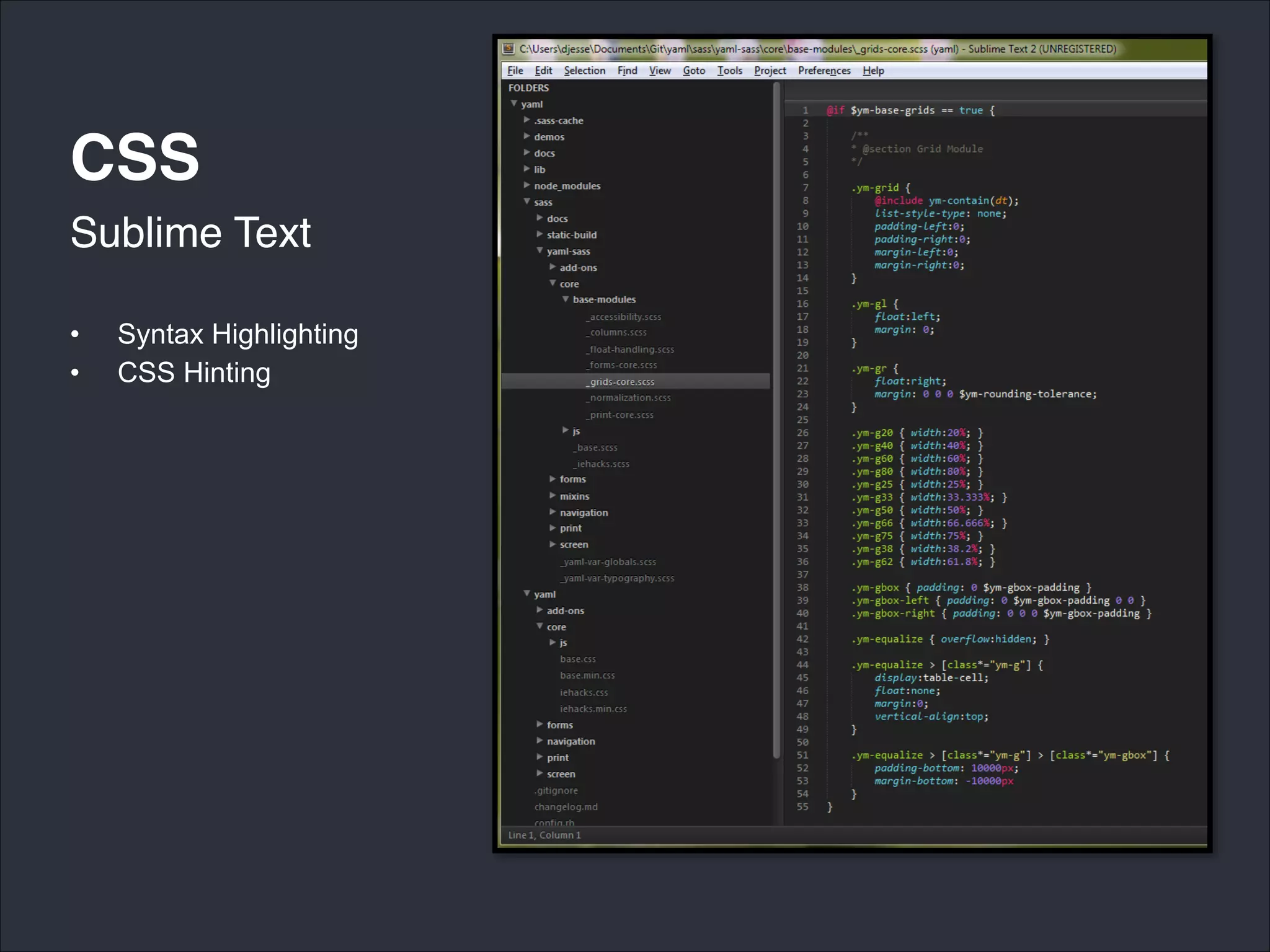Open iehacks.css file

[584, 692]
